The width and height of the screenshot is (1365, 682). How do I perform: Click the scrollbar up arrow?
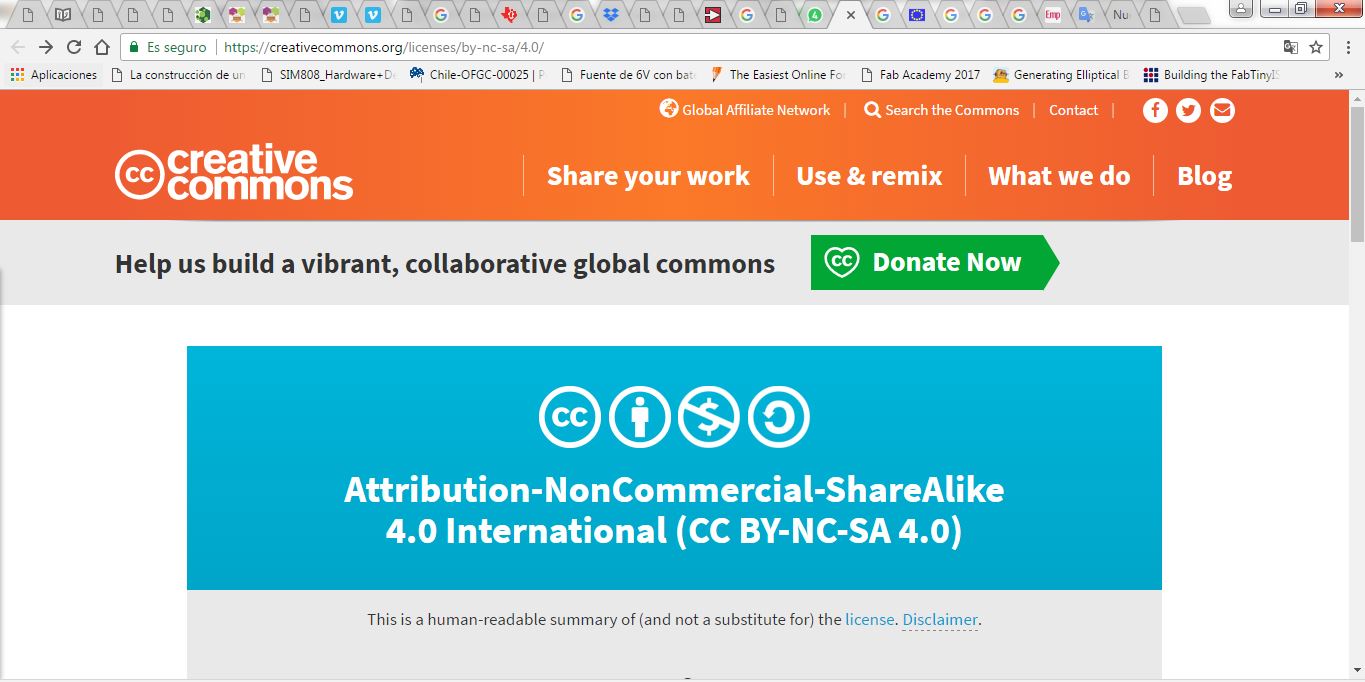[x=1357, y=97]
